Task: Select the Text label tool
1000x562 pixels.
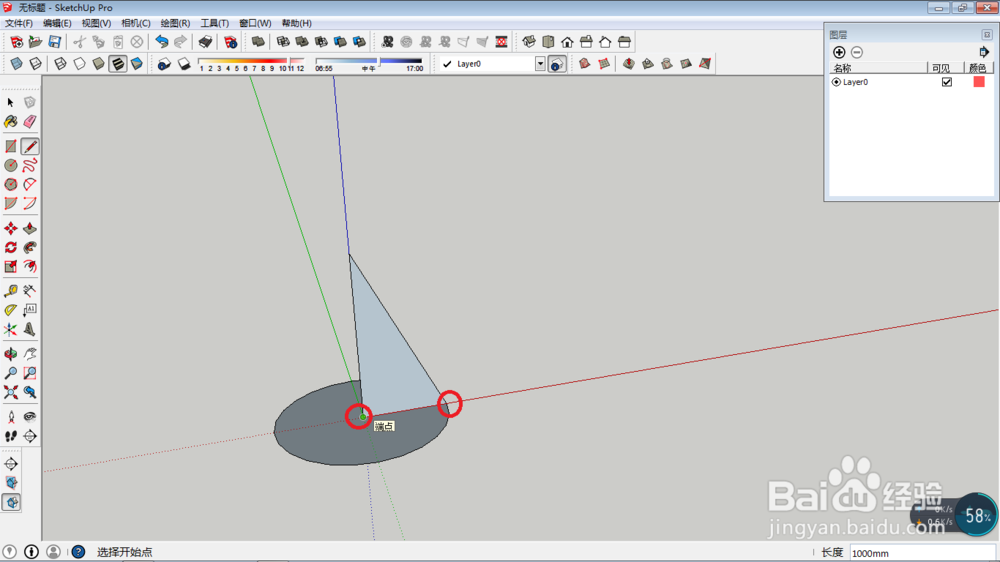Action: point(29,310)
